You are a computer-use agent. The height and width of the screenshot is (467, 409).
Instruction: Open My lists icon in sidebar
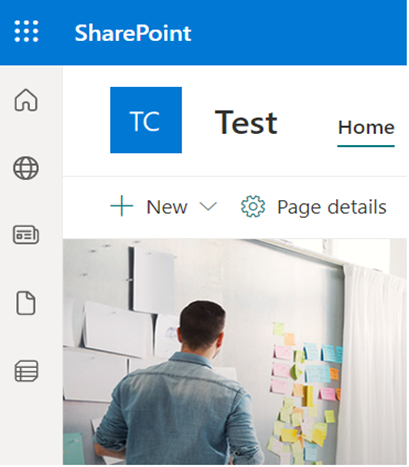pos(26,371)
